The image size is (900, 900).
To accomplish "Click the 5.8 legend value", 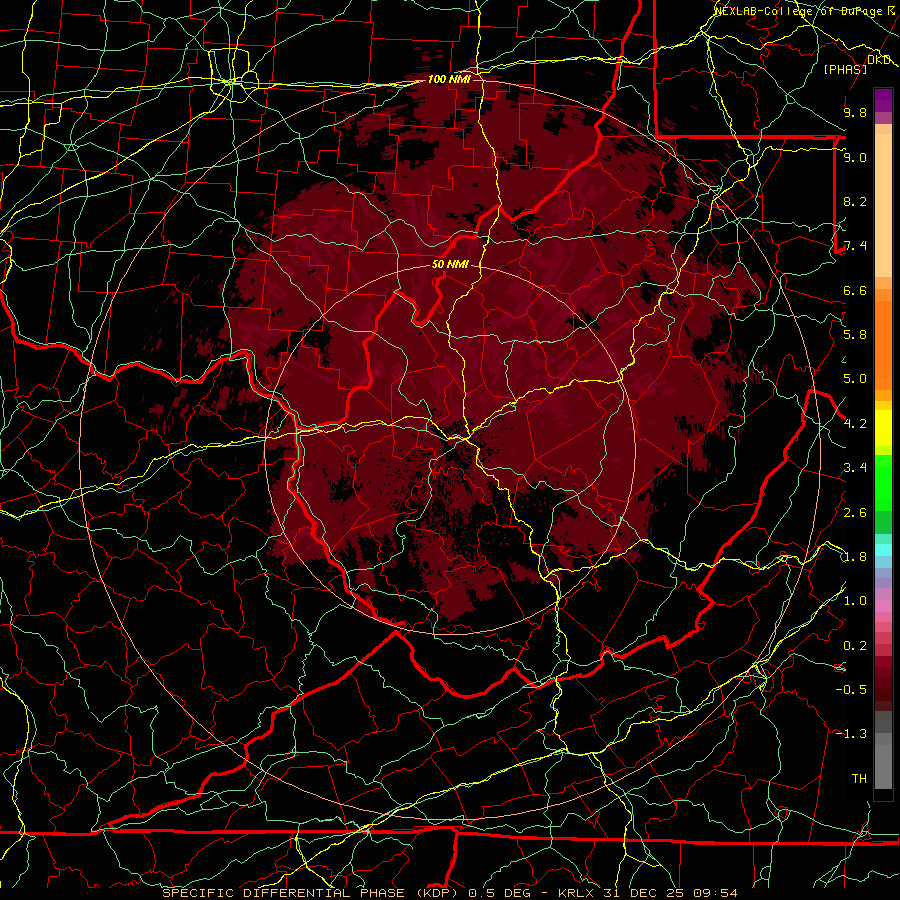I will pos(855,335).
